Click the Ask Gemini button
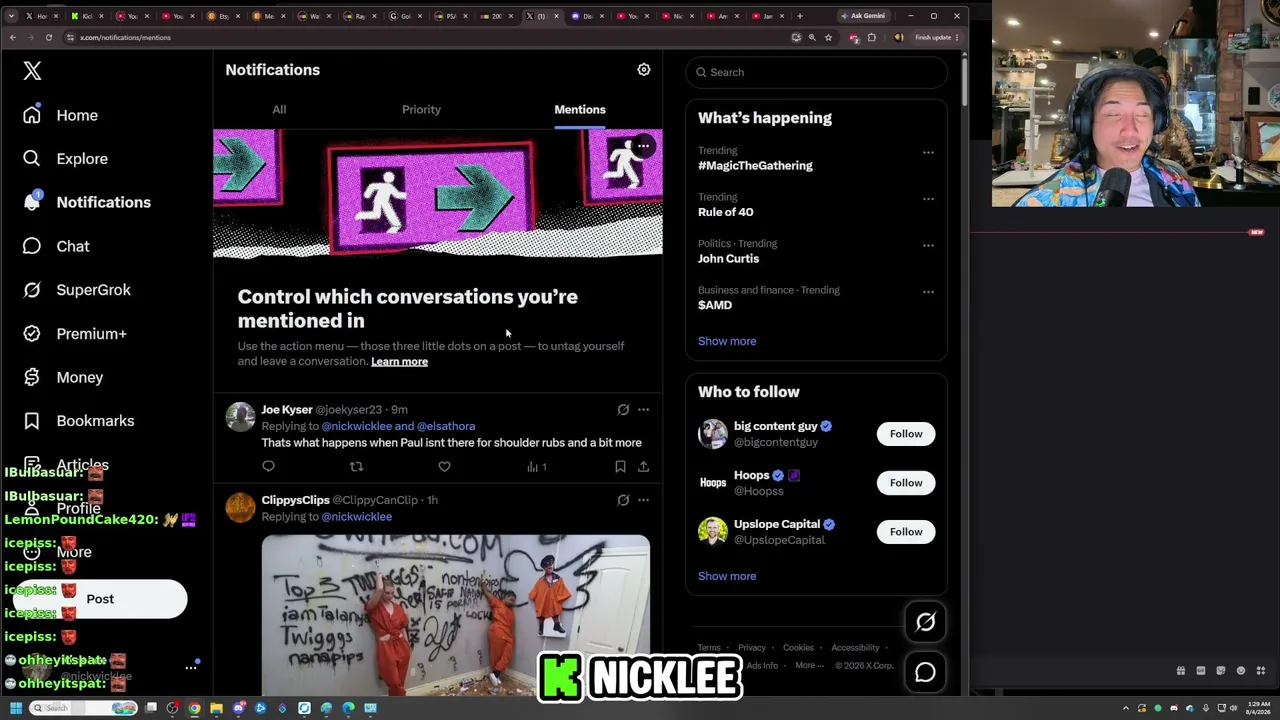 click(x=862, y=16)
